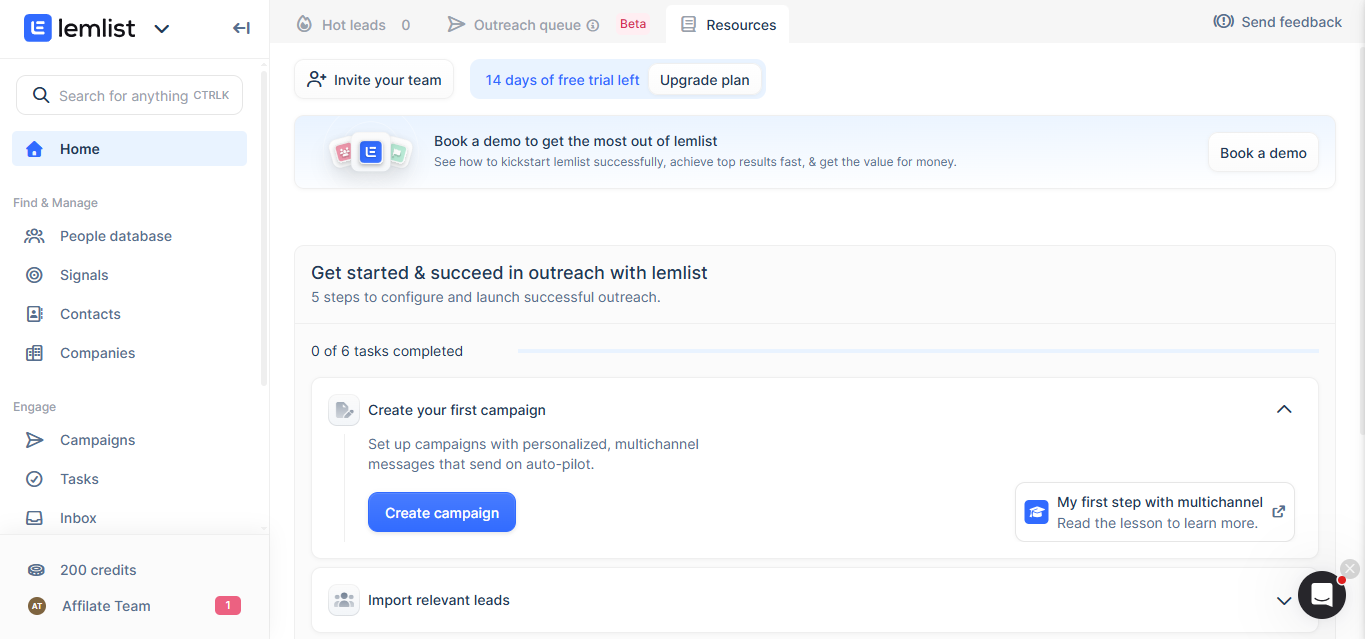1365x639 pixels.
Task: Click the Signals target icon
Action: click(x=34, y=275)
